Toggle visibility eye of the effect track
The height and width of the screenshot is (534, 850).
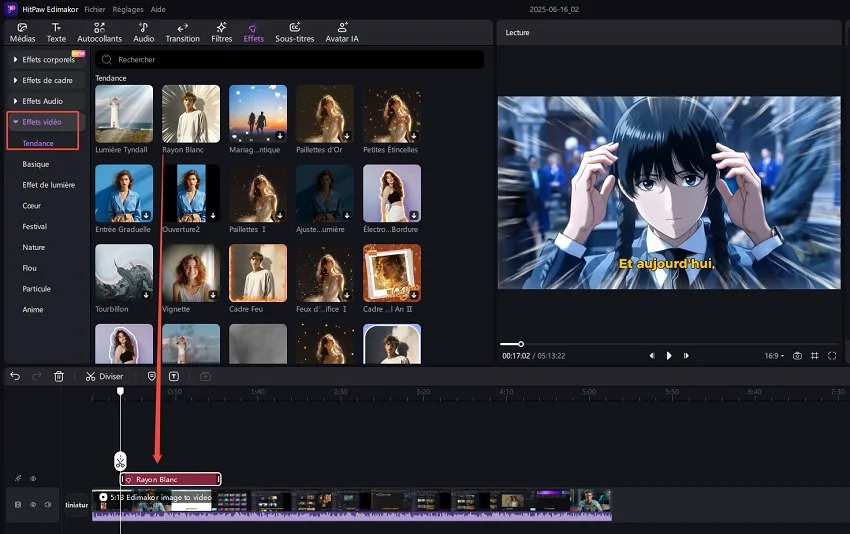[32, 479]
